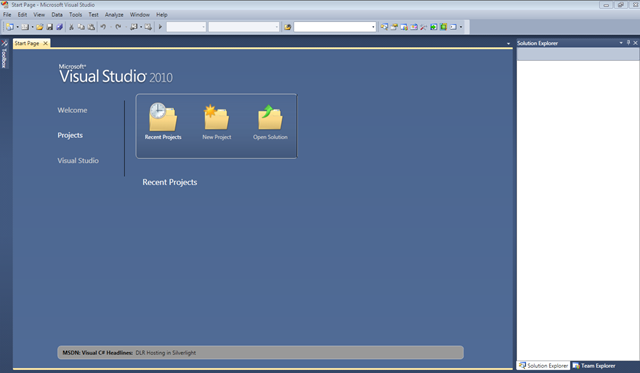Image resolution: width=640 pixels, height=373 pixels.
Task: Click the Start Debugging play icon
Action: tap(160, 27)
